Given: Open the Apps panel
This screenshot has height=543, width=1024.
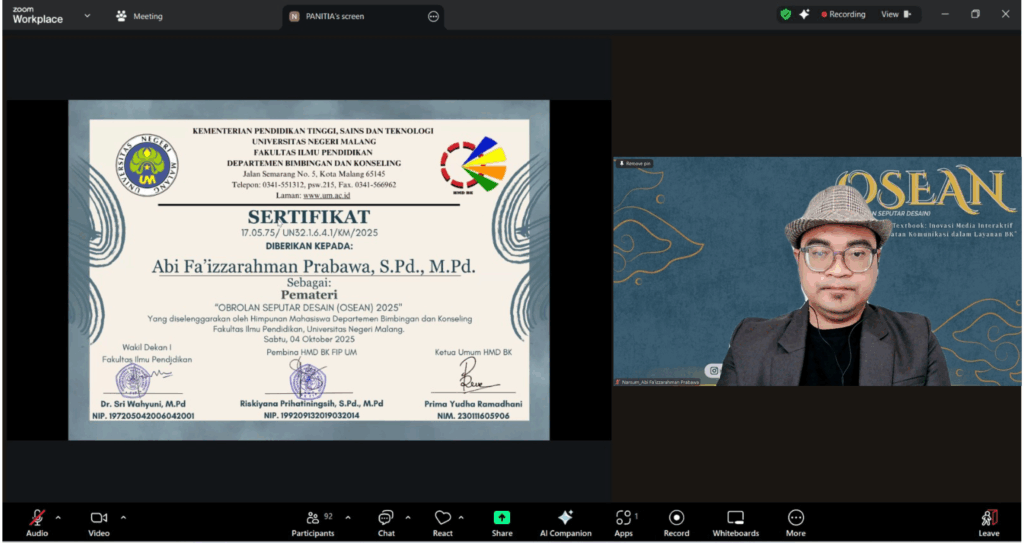Looking at the screenshot, I should point(623,518).
